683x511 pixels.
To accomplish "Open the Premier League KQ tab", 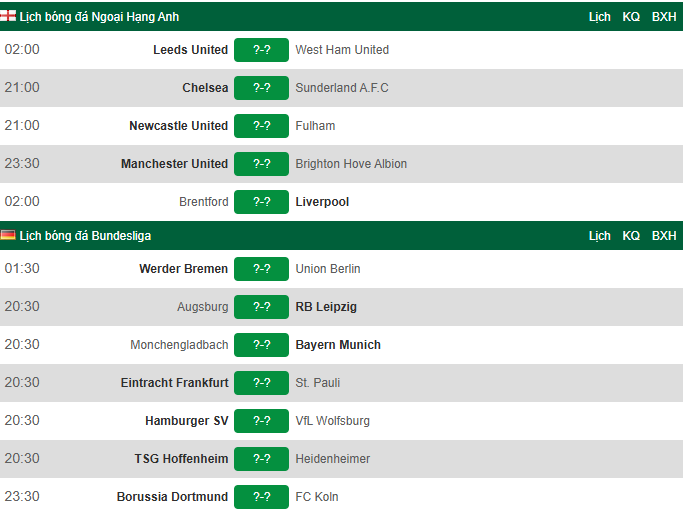I will tap(631, 17).
